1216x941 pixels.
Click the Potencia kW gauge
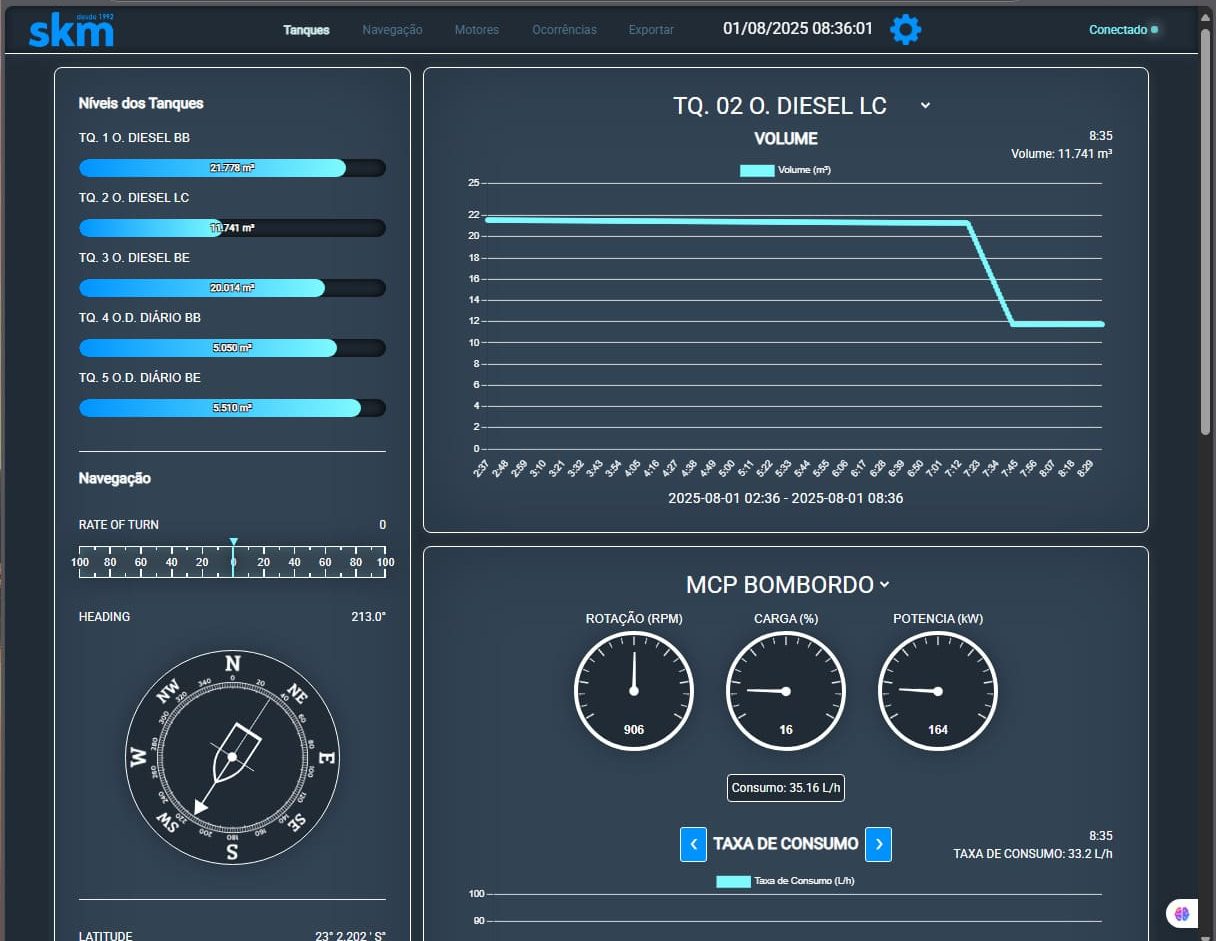click(x=937, y=691)
